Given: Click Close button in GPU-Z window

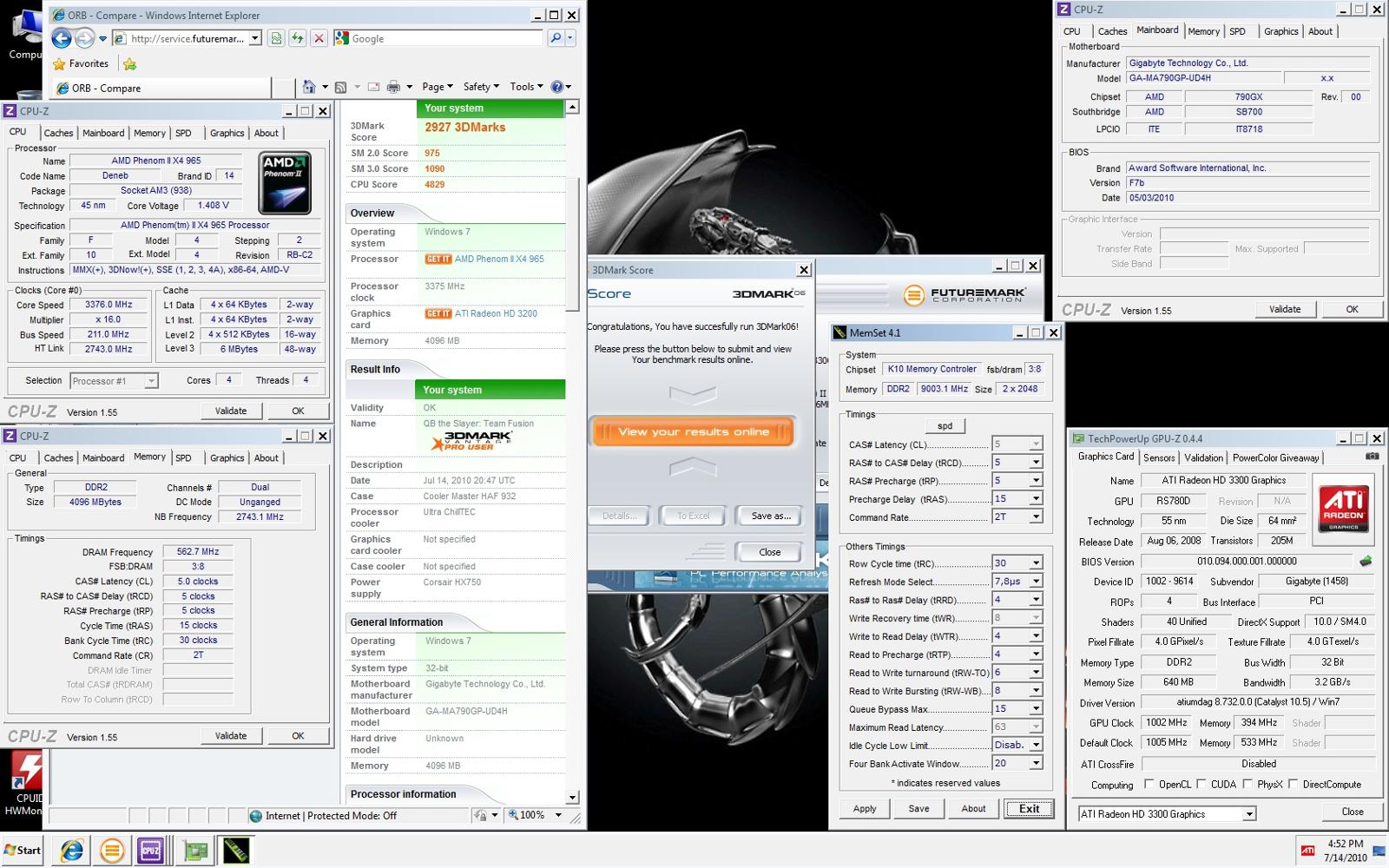Looking at the screenshot, I should point(1352,812).
